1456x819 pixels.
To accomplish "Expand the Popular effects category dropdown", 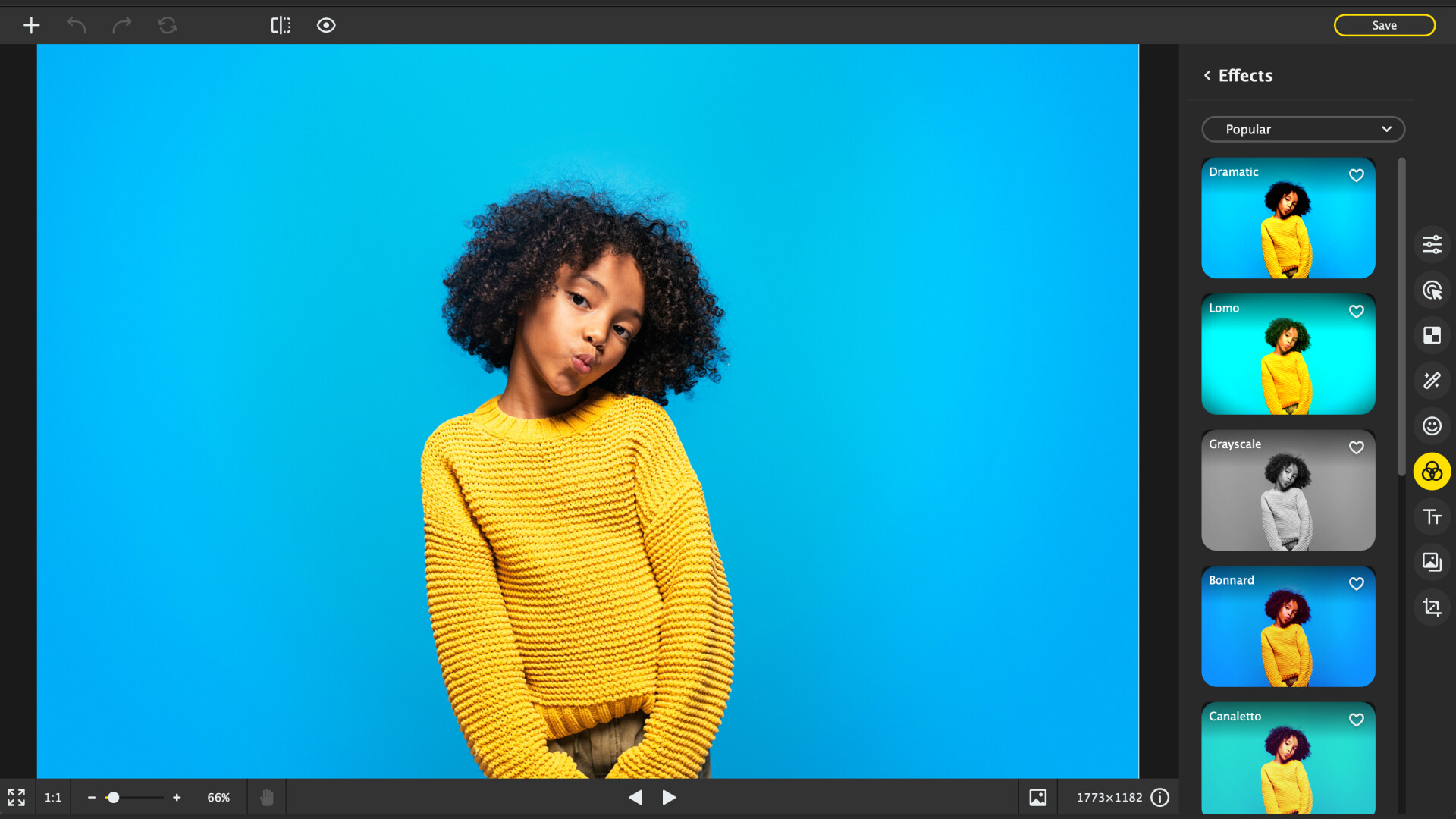I will pyautogui.click(x=1303, y=129).
